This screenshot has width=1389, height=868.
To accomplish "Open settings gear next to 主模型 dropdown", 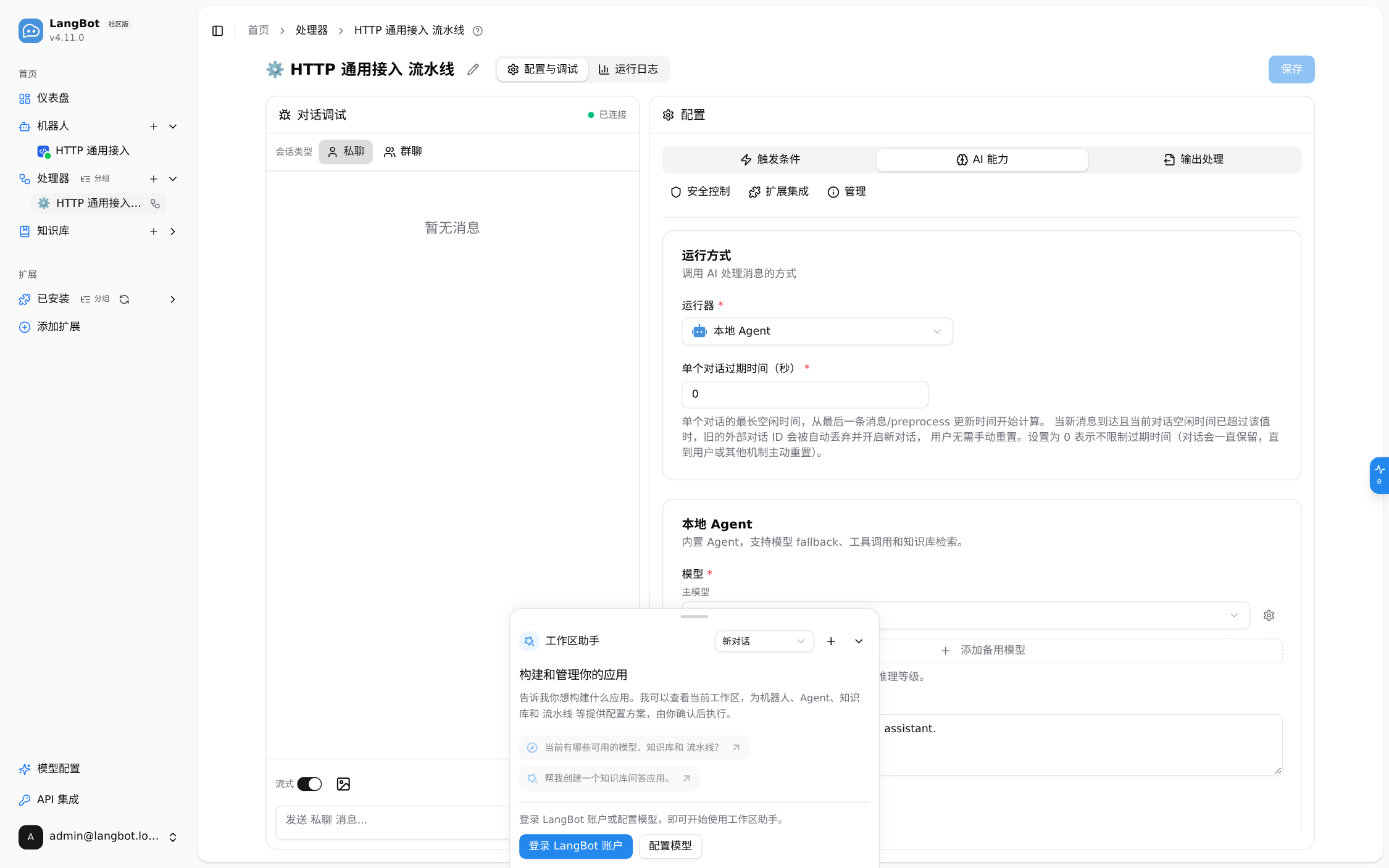I will click(x=1269, y=616).
